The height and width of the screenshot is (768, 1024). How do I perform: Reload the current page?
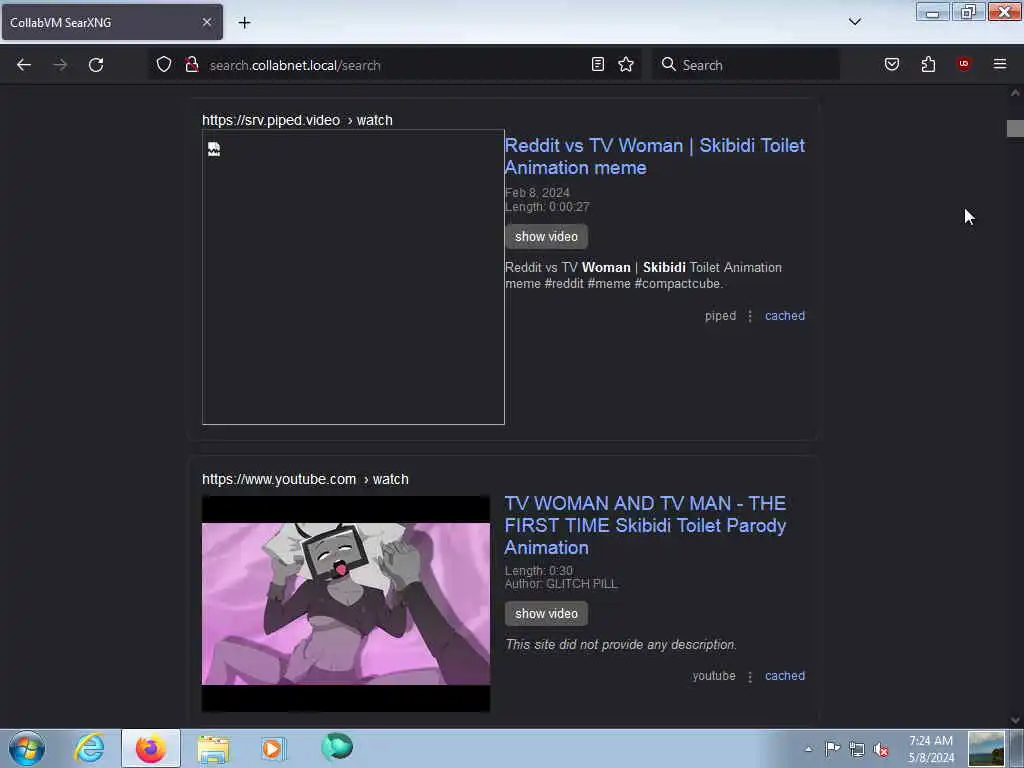tap(96, 65)
